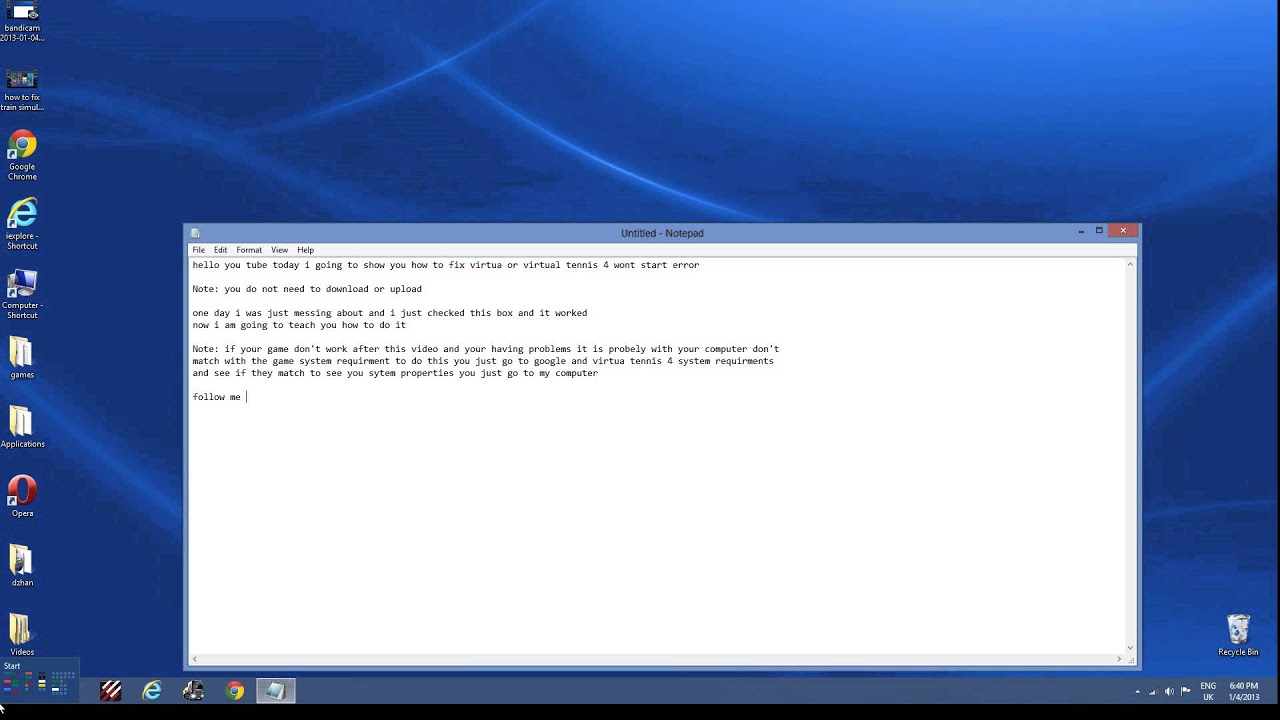Open the ENG UK language indicator
This screenshot has height=720, width=1280.
click(1208, 691)
